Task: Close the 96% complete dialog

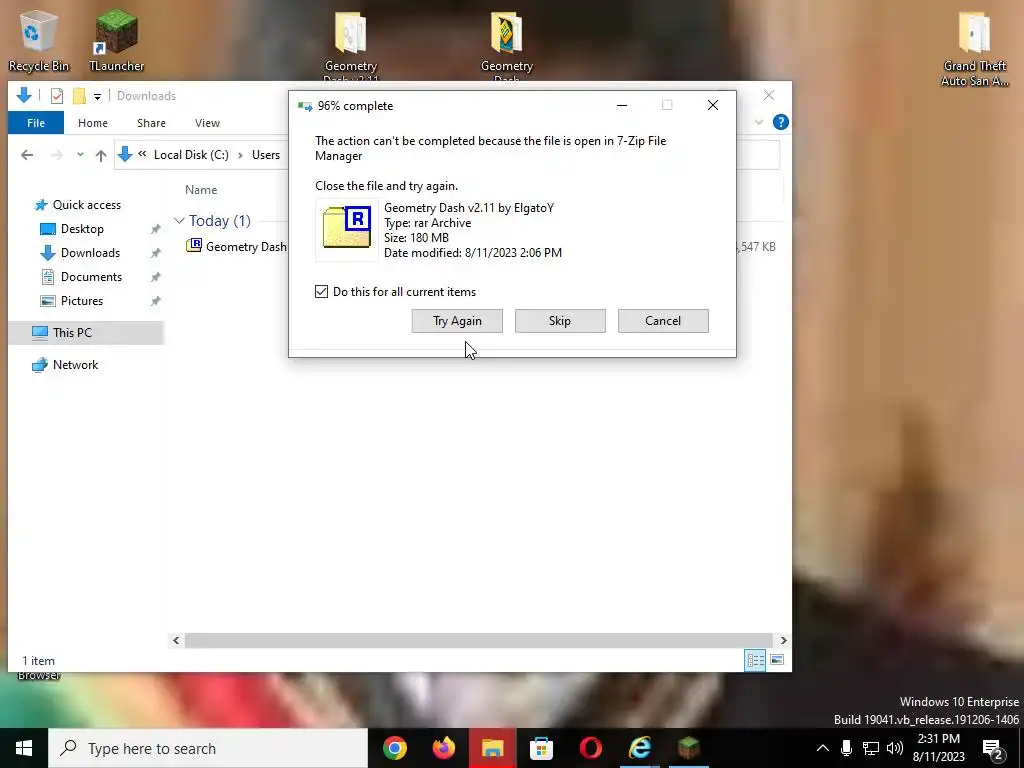Action: pyautogui.click(x=712, y=105)
